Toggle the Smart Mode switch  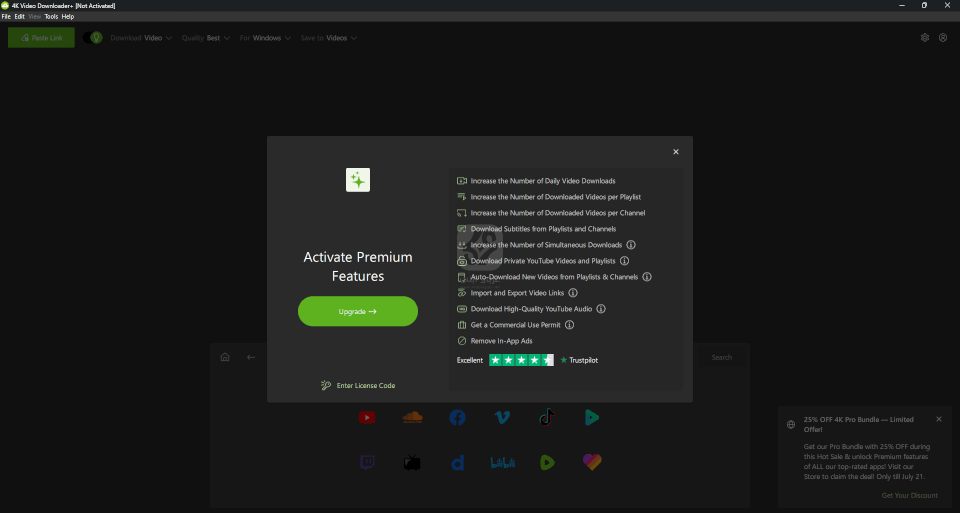[x=92, y=37]
